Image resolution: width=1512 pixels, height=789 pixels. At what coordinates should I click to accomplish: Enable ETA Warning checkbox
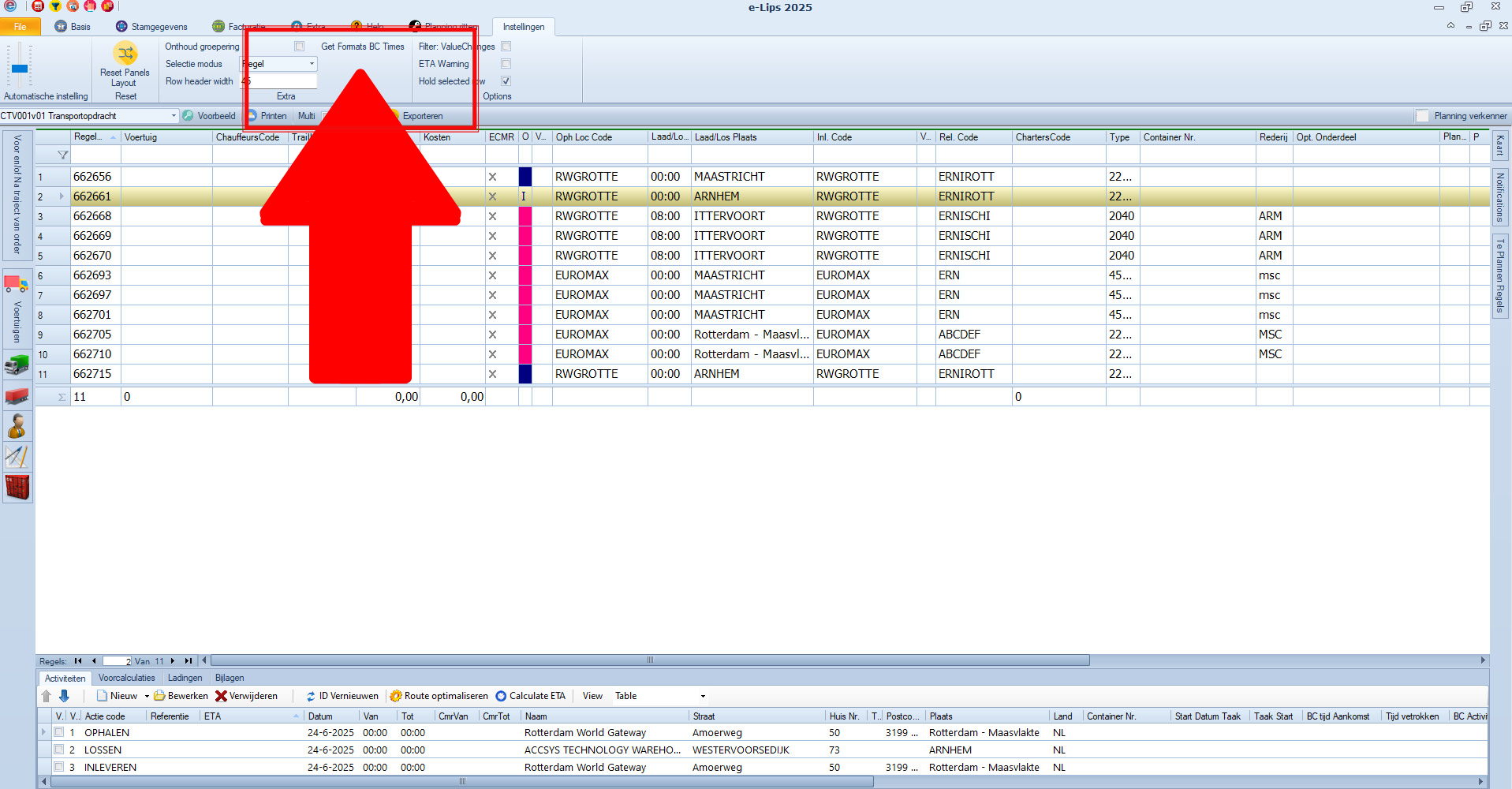tap(506, 64)
